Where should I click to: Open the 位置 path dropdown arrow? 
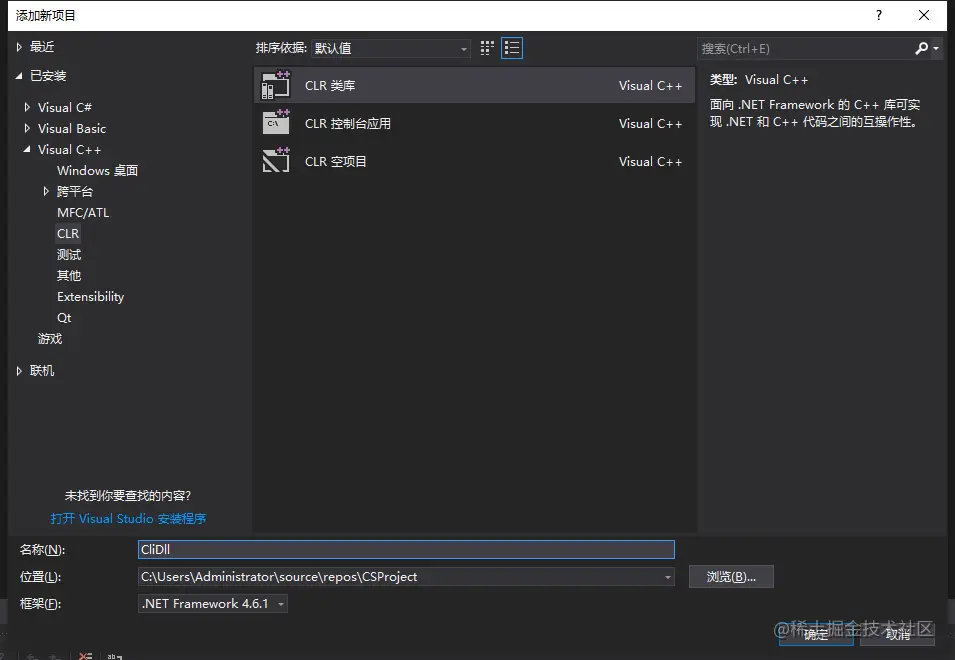pos(668,577)
